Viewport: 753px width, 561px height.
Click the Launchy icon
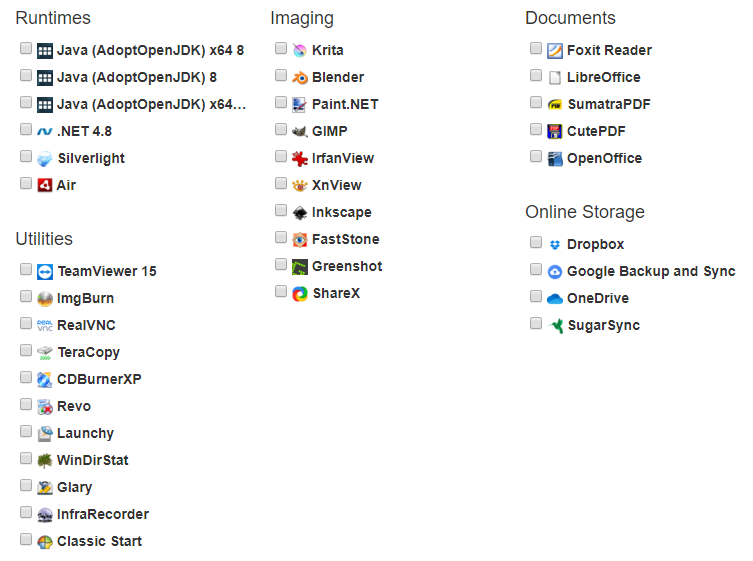coord(45,434)
